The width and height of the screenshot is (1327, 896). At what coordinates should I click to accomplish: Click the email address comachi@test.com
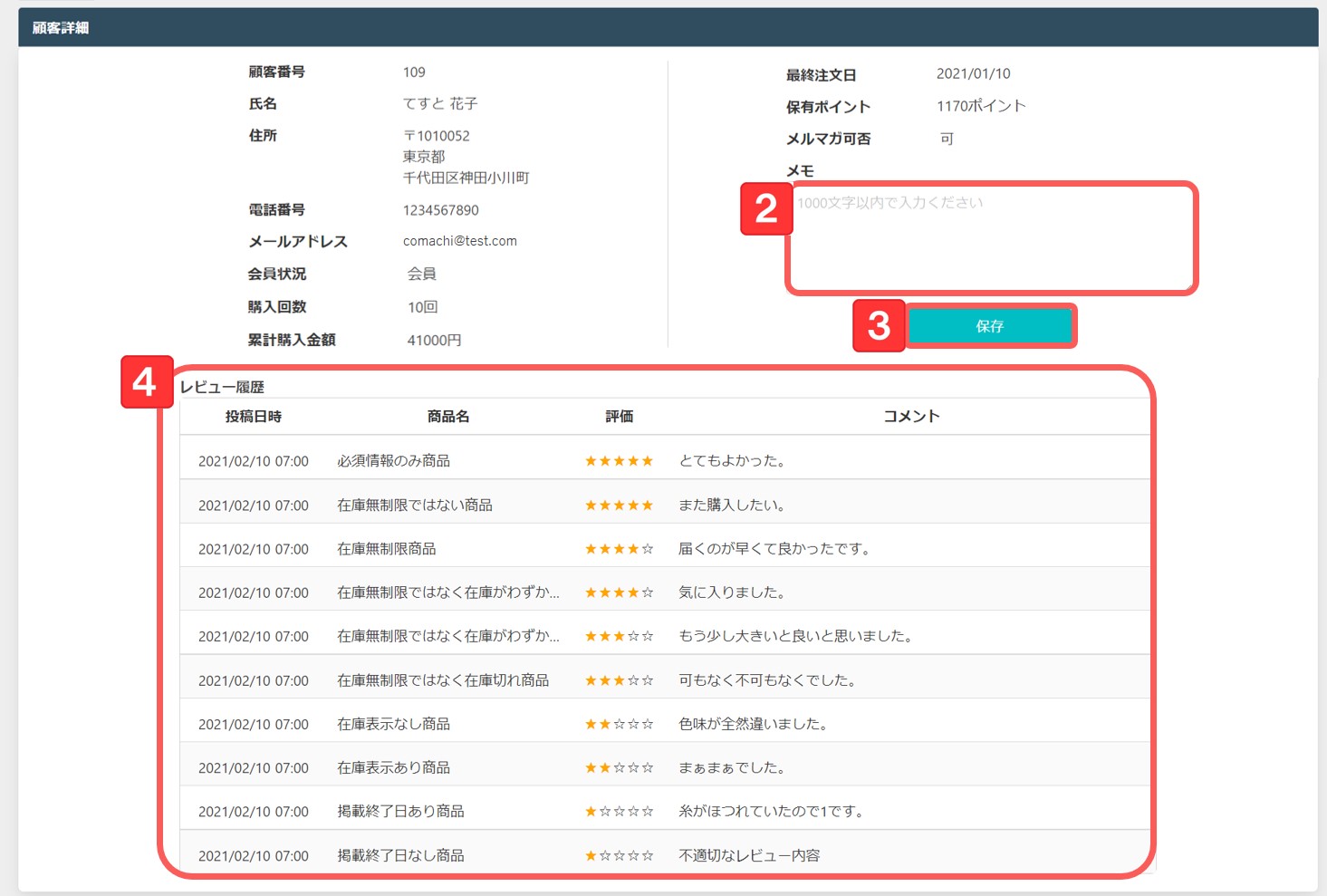pos(460,241)
